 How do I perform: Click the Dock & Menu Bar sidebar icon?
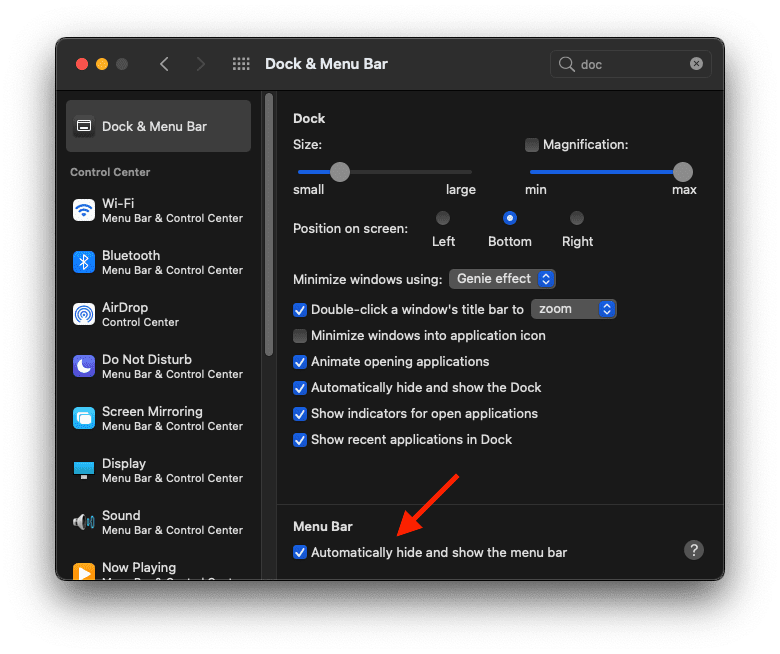[x=84, y=126]
